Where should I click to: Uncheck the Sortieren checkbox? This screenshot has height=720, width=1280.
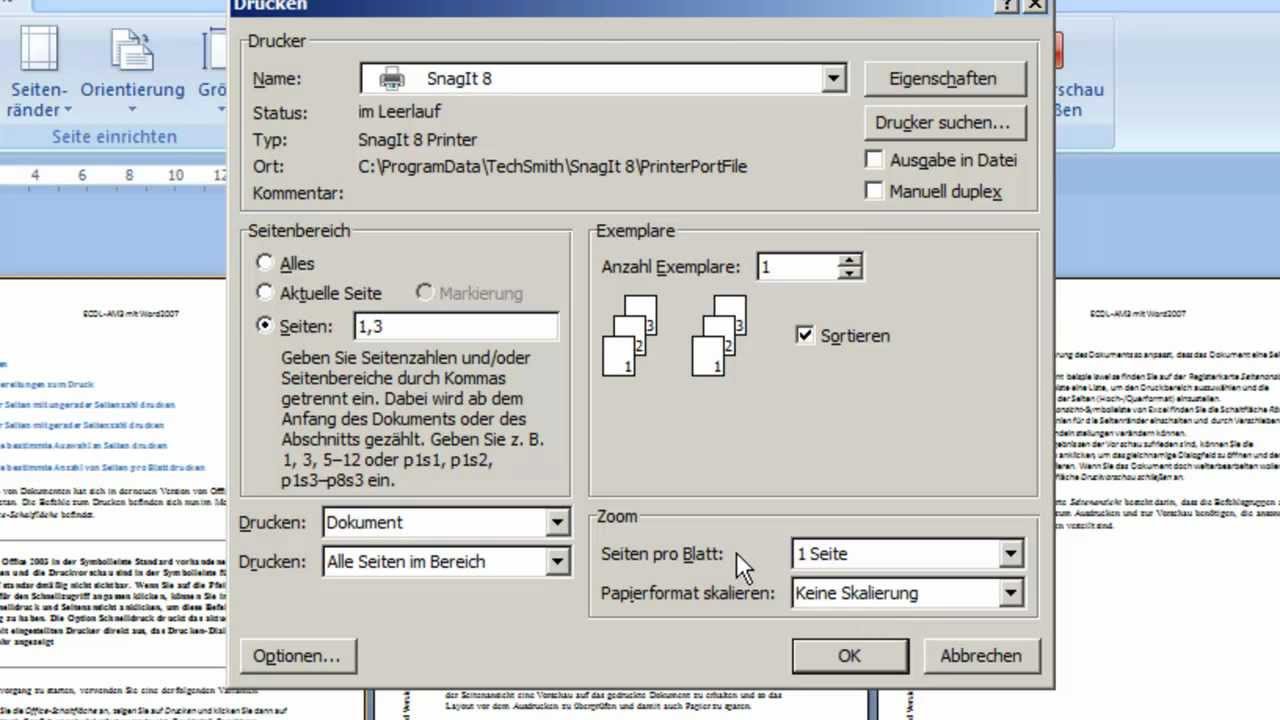(805, 335)
